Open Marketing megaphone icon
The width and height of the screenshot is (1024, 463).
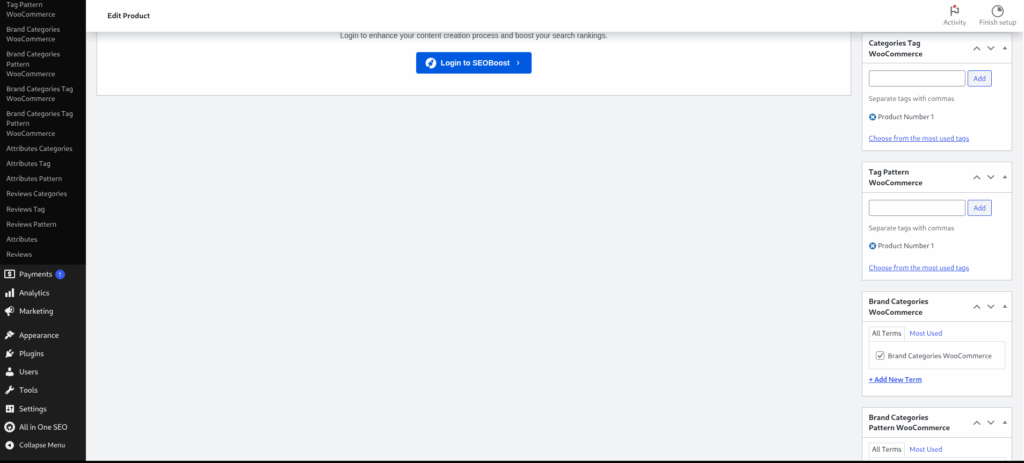tap(9, 311)
